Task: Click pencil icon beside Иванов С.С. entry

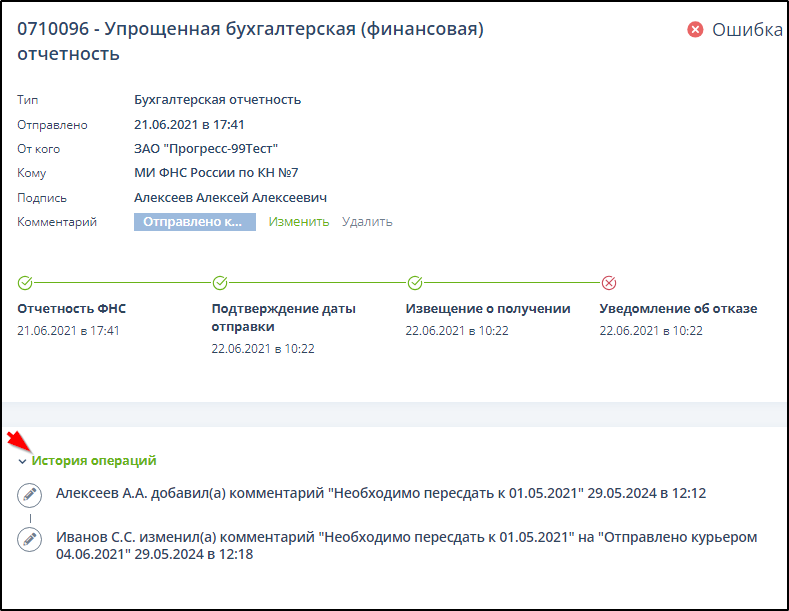Action: coord(30,539)
